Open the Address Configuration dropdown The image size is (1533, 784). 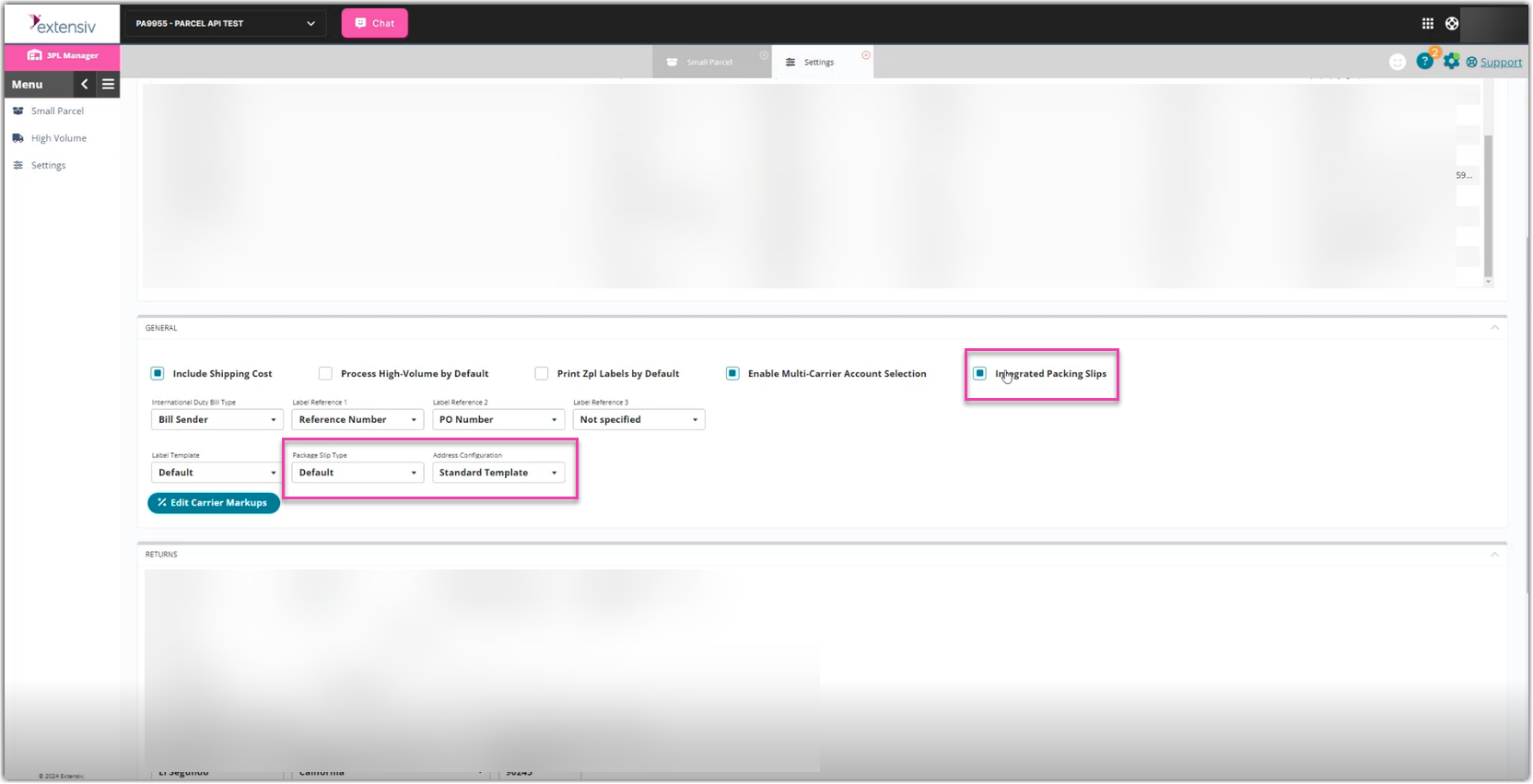tap(498, 473)
